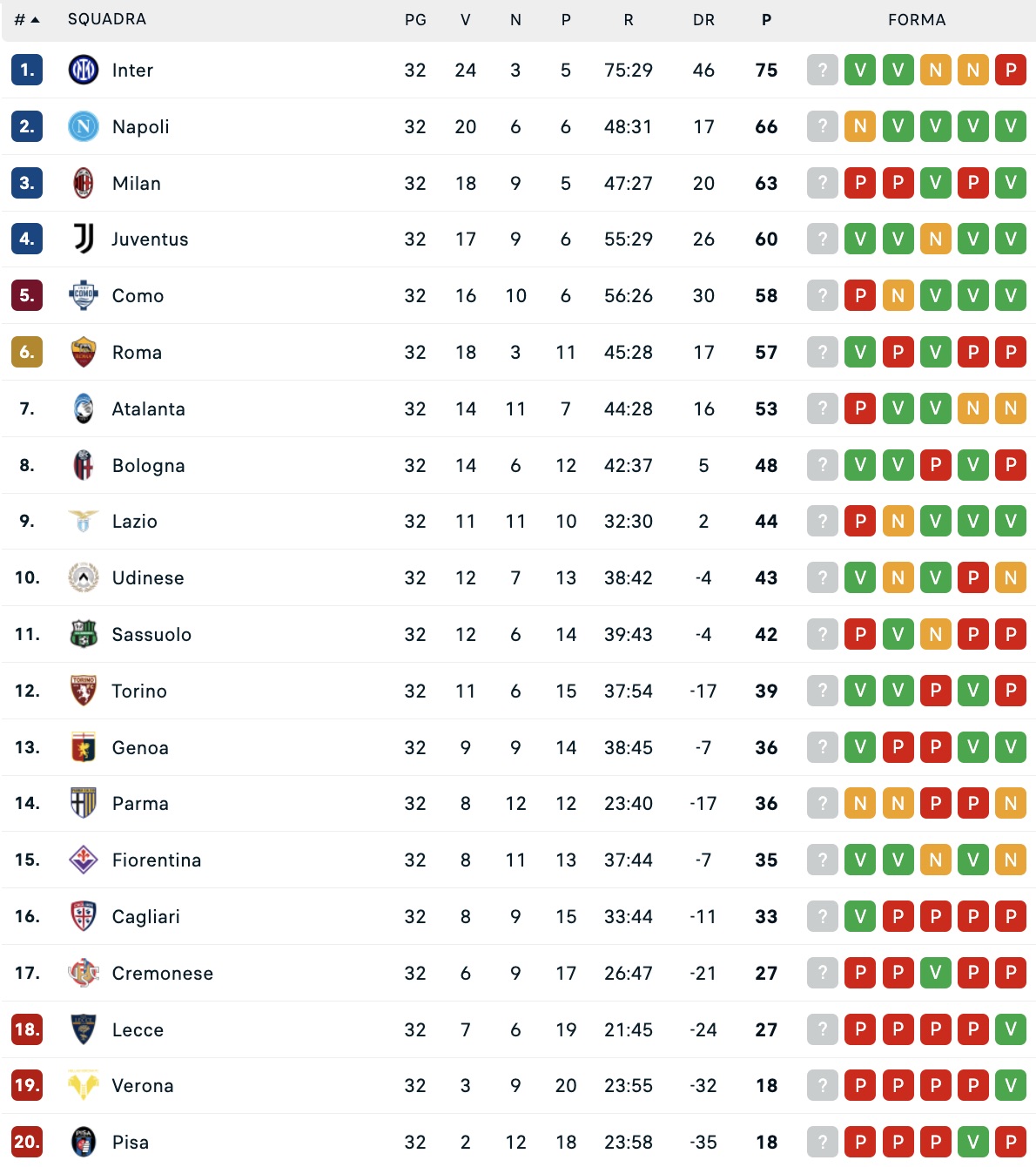The height and width of the screenshot is (1167, 1036).
Task: Click the Napoli club crest icon
Action: click(x=84, y=126)
